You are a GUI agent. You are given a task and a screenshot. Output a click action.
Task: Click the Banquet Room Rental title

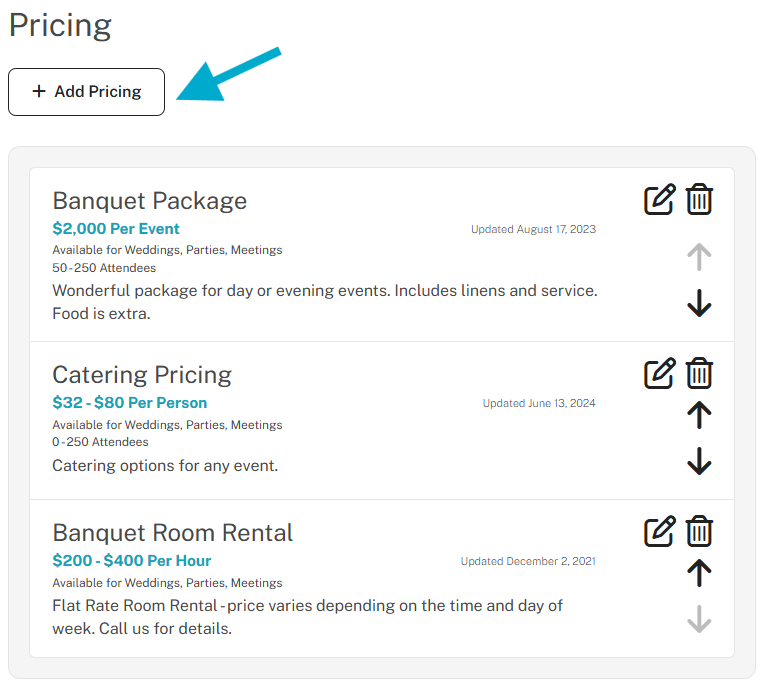pyautogui.click(x=172, y=533)
